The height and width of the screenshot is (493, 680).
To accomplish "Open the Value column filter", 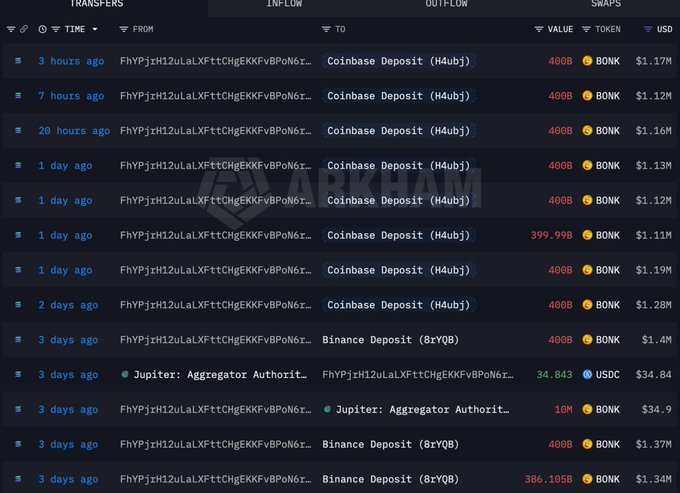I will pyautogui.click(x=539, y=29).
